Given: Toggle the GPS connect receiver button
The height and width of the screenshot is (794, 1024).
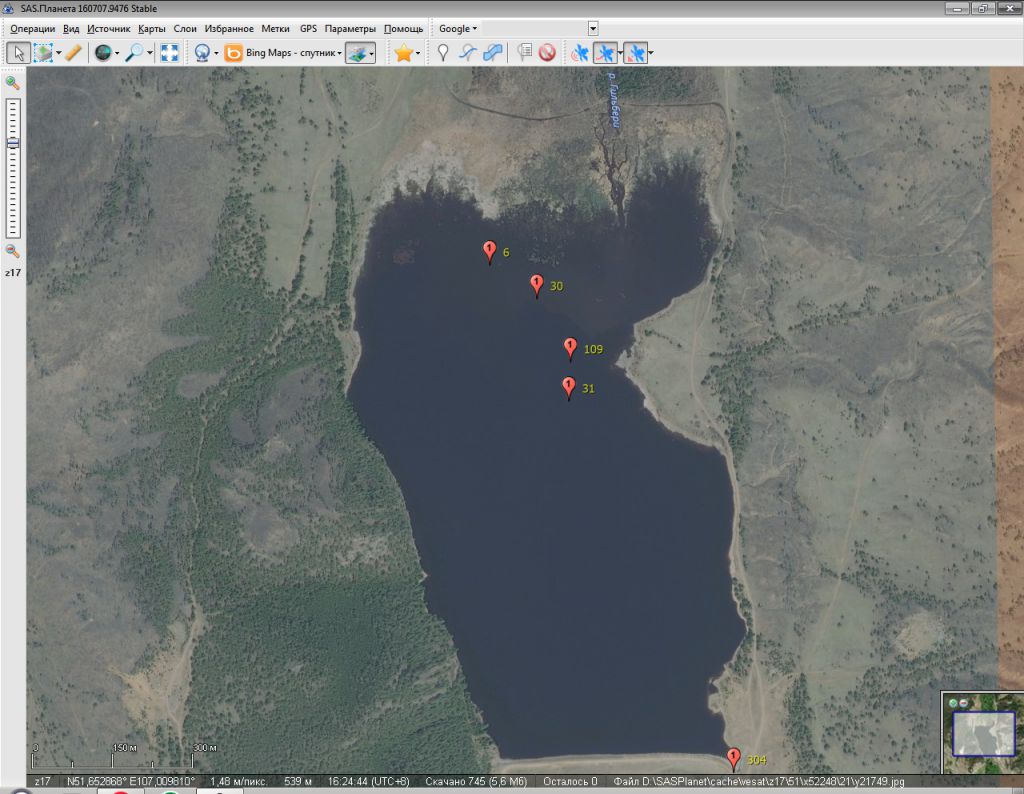Looking at the screenshot, I should click(579, 53).
